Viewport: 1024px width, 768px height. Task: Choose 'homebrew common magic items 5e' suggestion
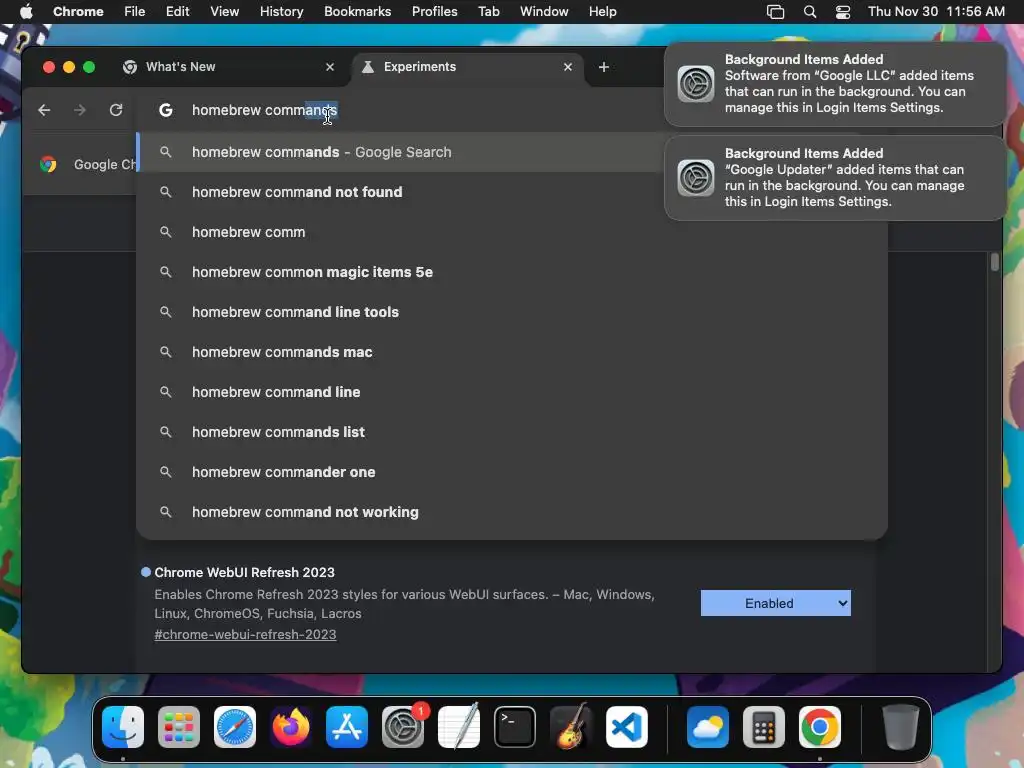511,272
